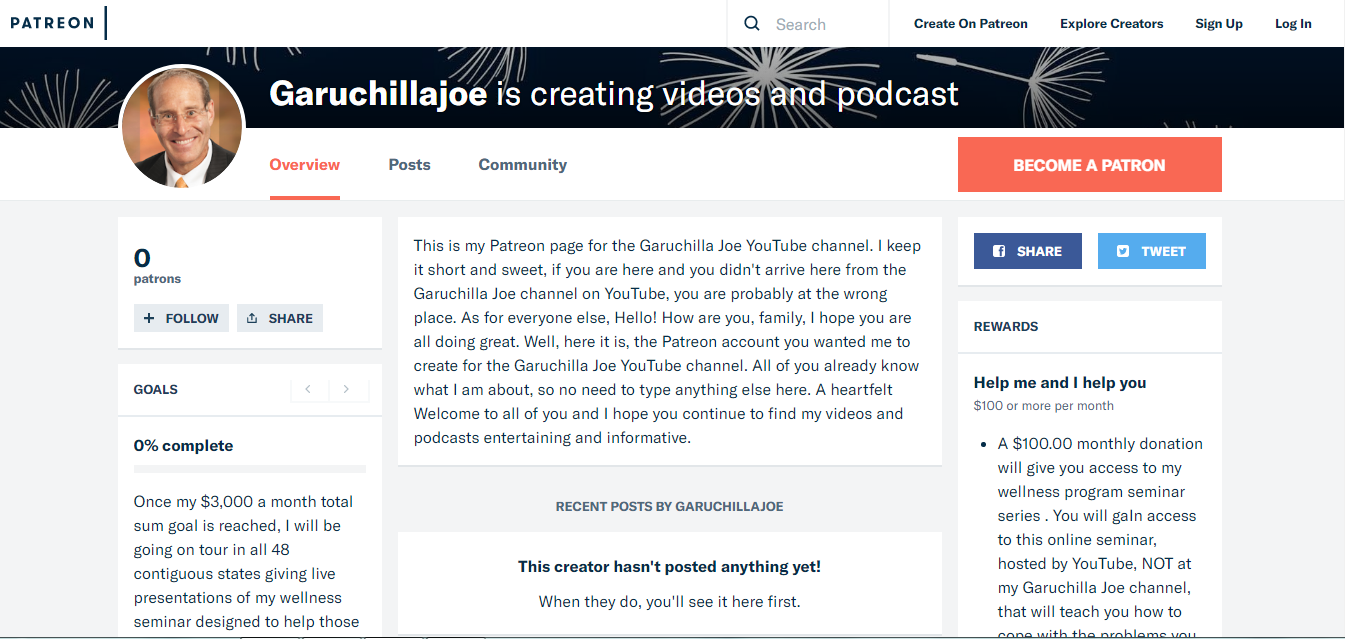Image resolution: width=1345 pixels, height=639 pixels.
Task: Click 'Garuchillajoe is creating videos and podcast' title
Action: [x=614, y=94]
